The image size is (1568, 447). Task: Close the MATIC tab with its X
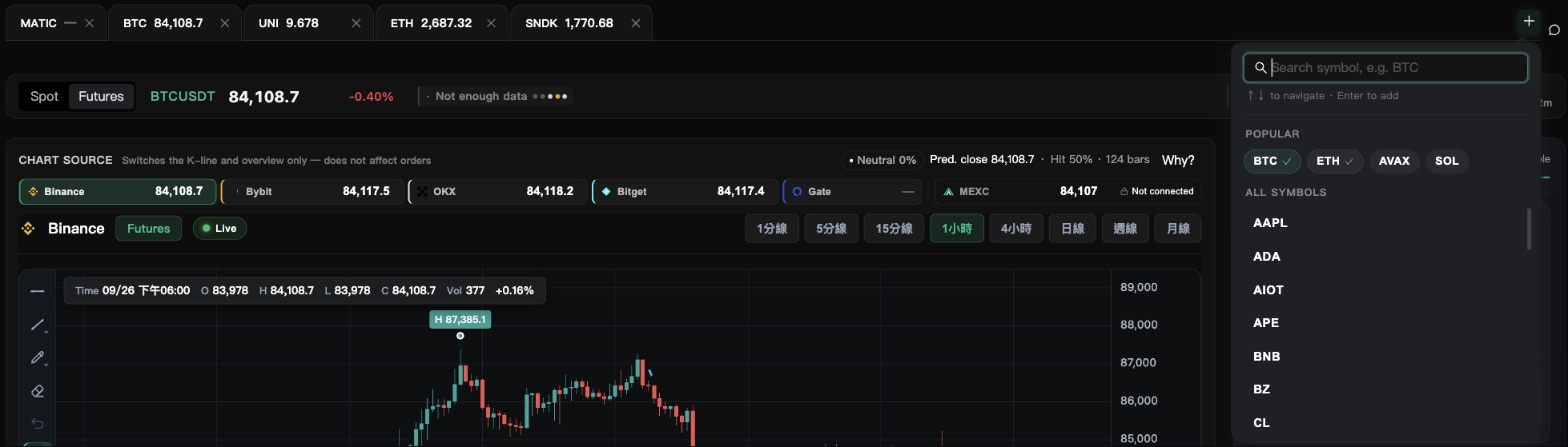coord(89,23)
